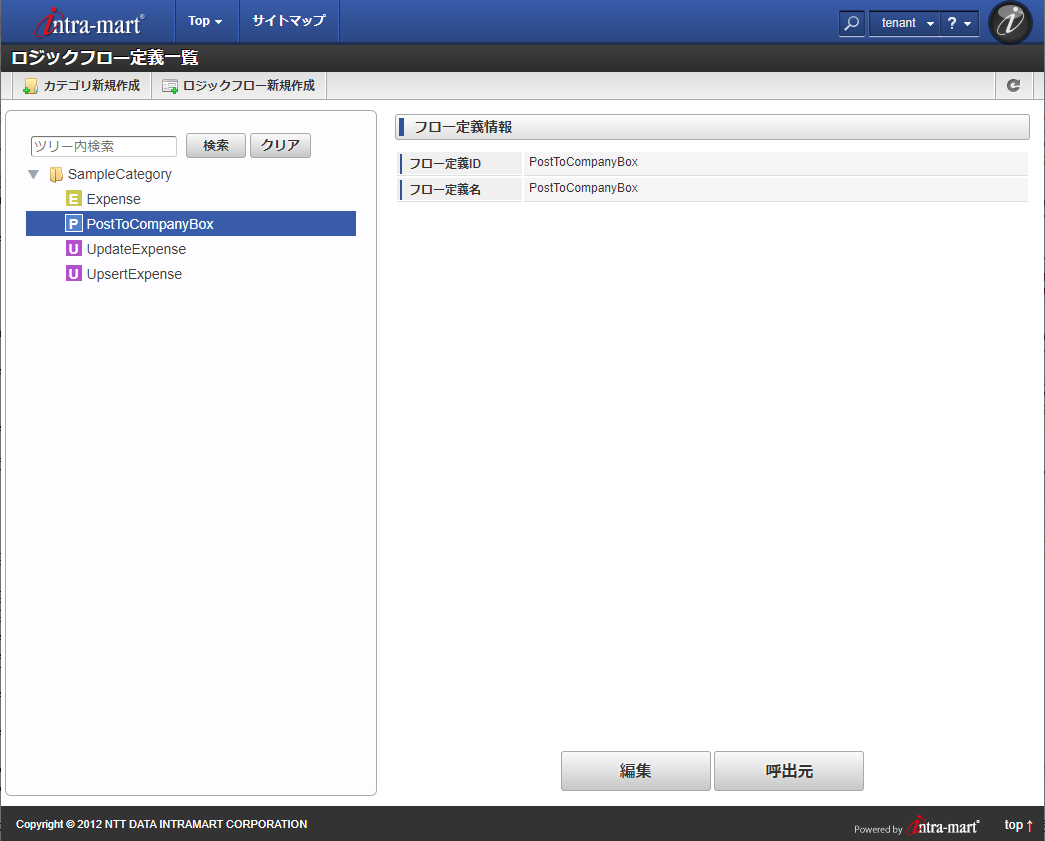Open the サイトマップ menu item
Image resolution: width=1045 pixels, height=841 pixels.
(289, 21)
